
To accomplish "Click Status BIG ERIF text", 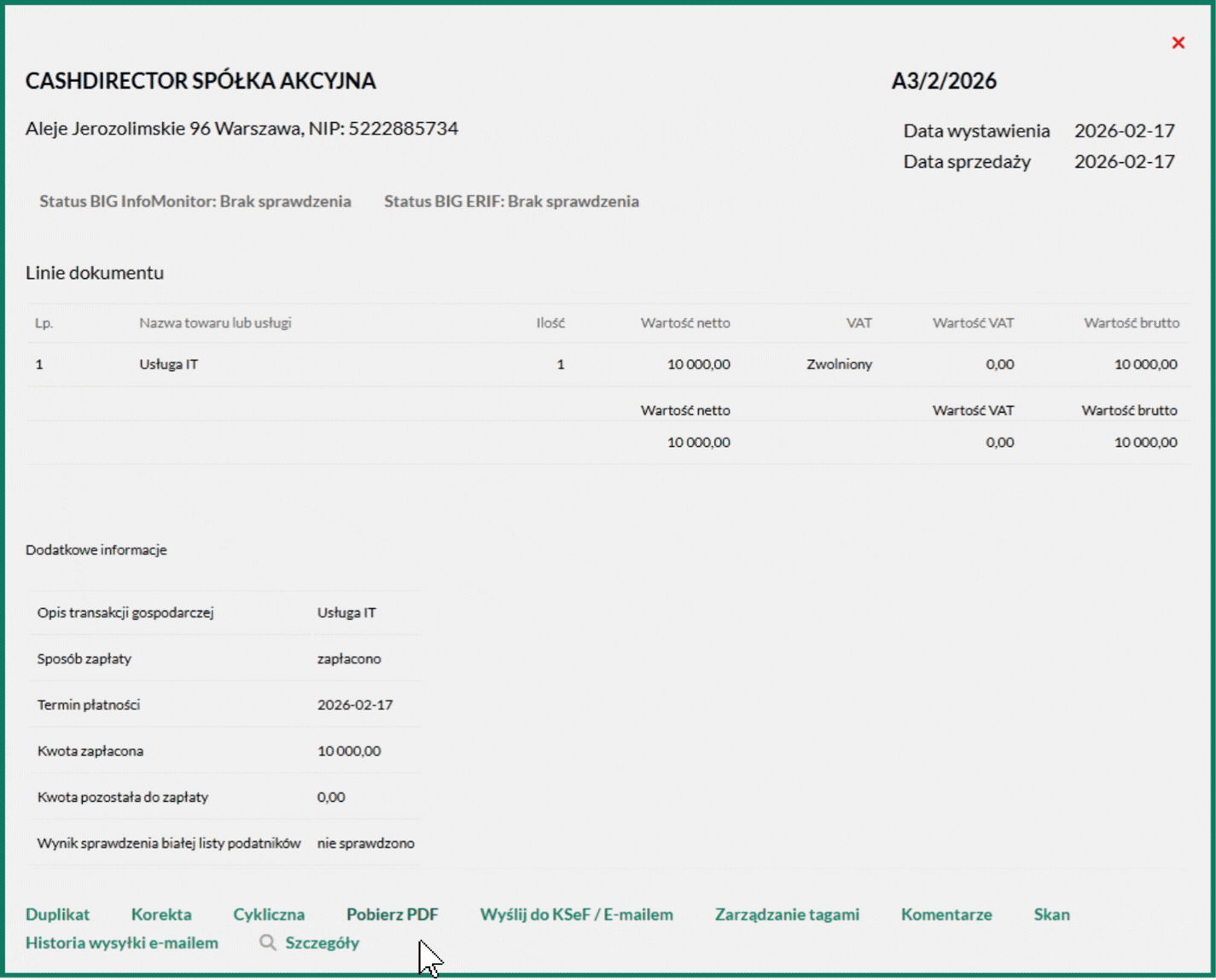I will coord(511,201).
